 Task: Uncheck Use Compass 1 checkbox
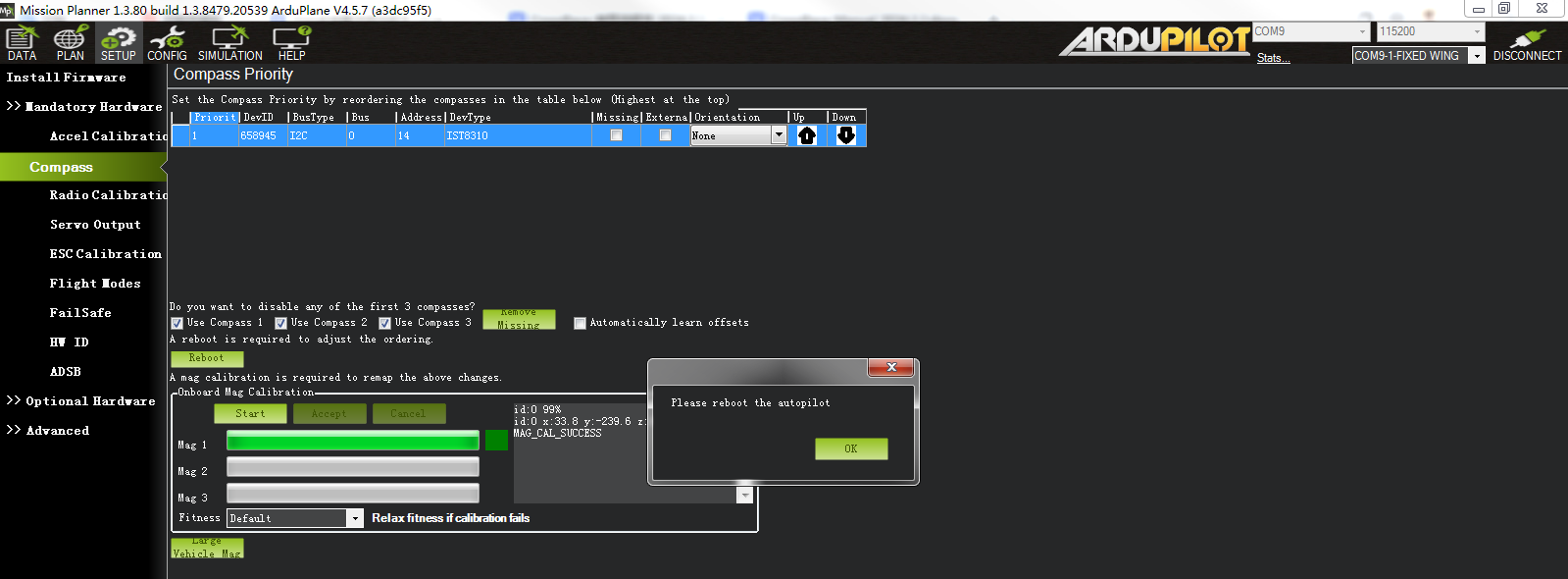point(177,323)
